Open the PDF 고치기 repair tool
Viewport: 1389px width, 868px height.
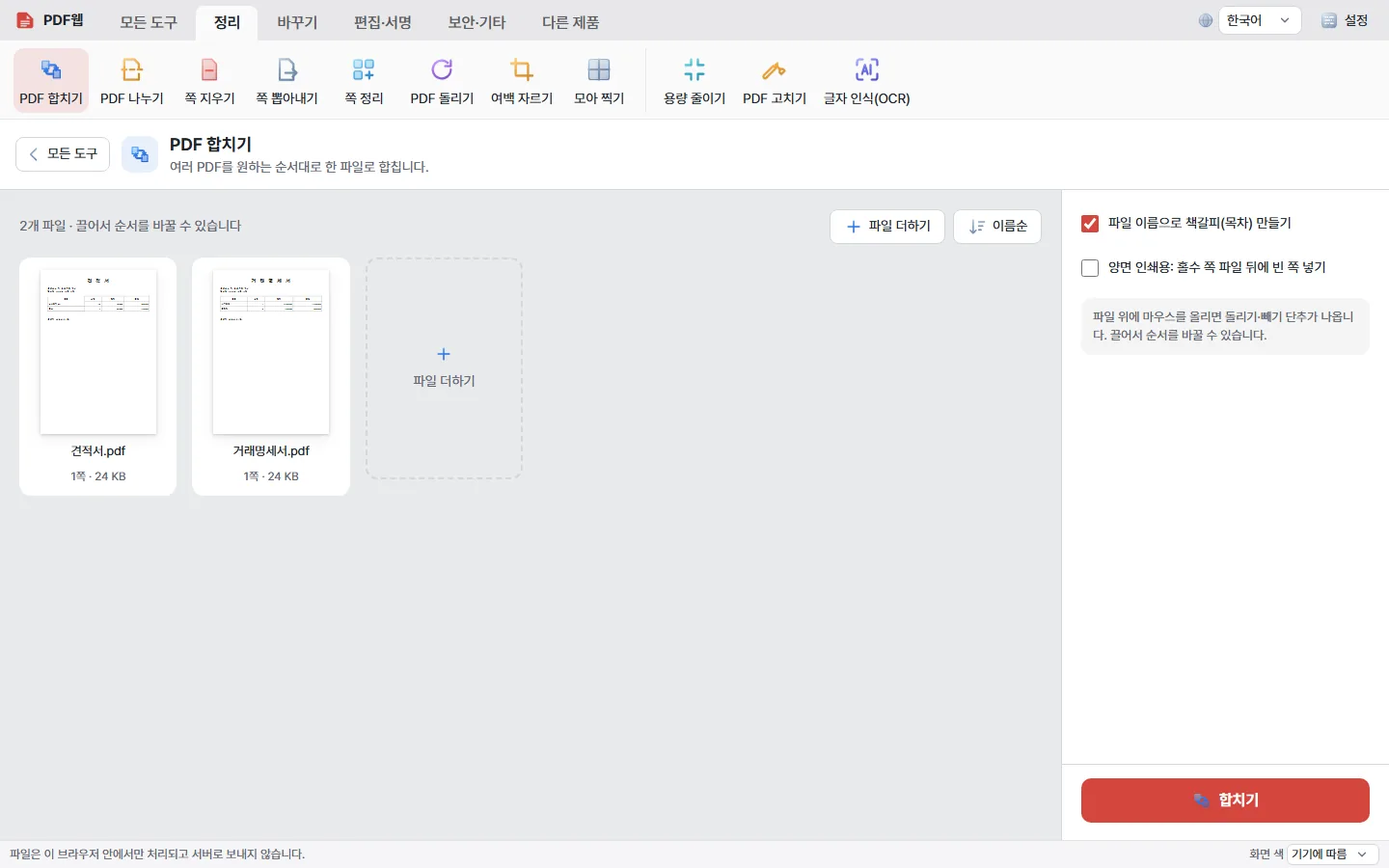point(775,81)
